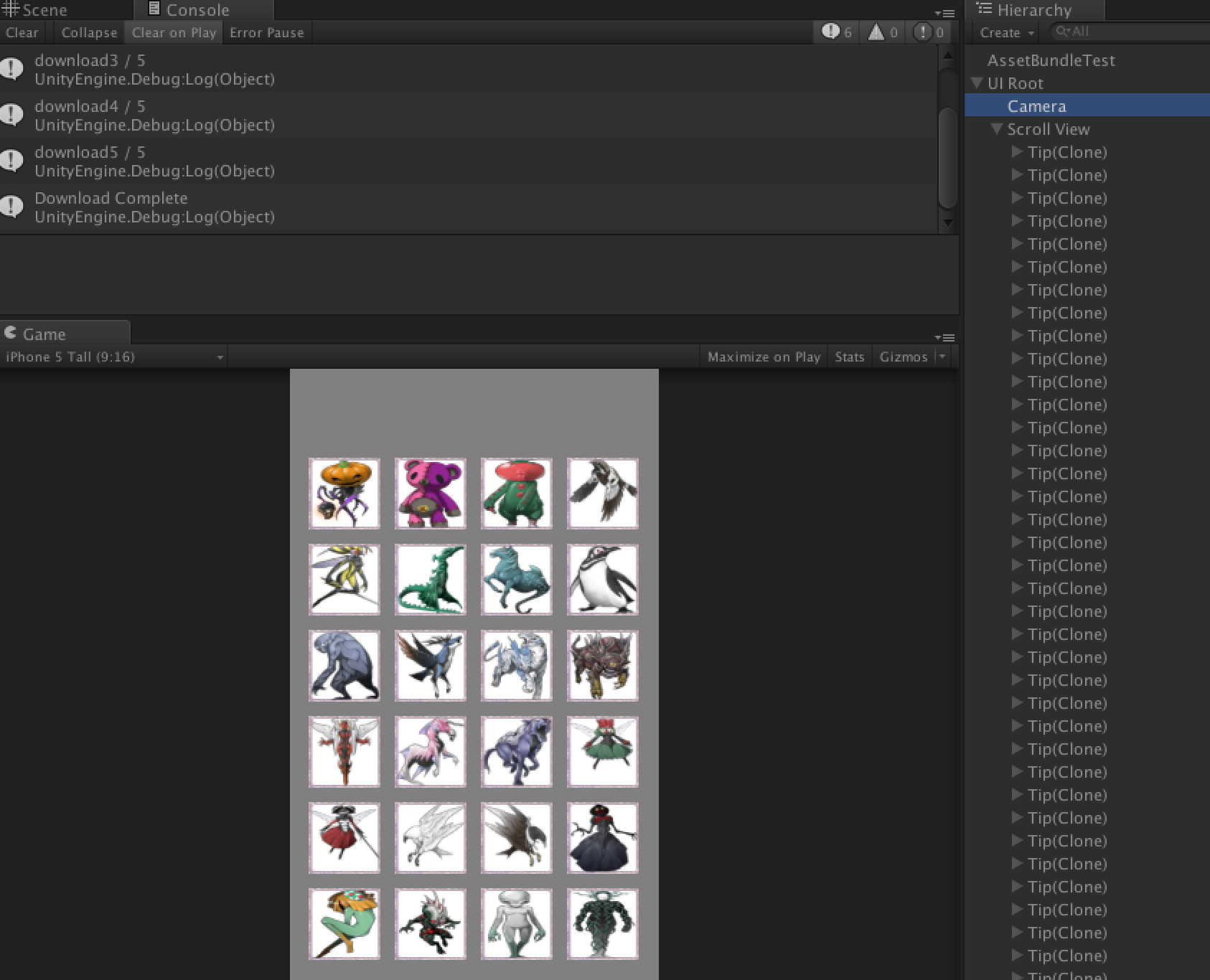Toggle Collapse in console toolbar
The width and height of the screenshot is (1210, 980).
89,32
